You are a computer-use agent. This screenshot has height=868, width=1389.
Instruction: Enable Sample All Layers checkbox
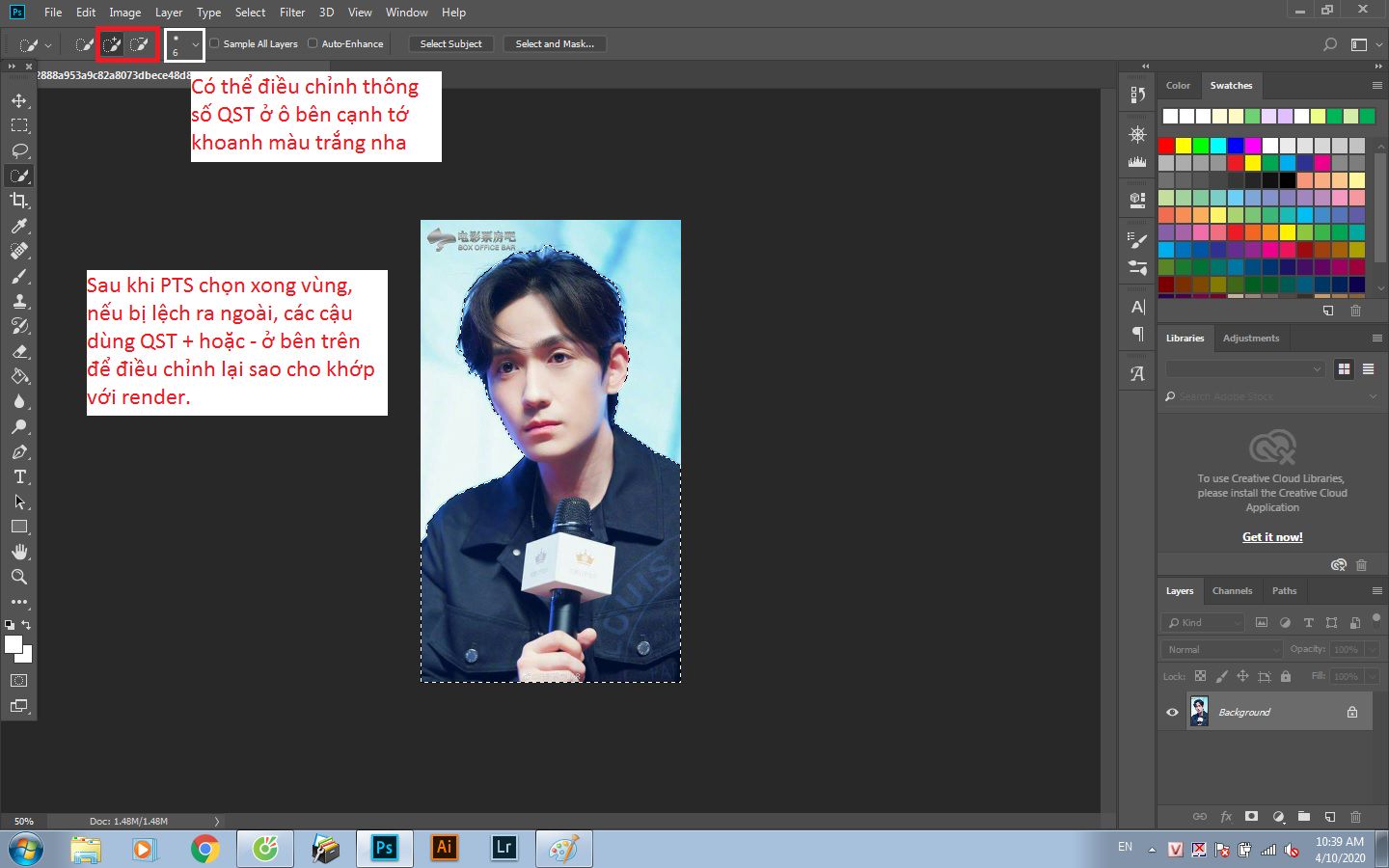tap(215, 43)
